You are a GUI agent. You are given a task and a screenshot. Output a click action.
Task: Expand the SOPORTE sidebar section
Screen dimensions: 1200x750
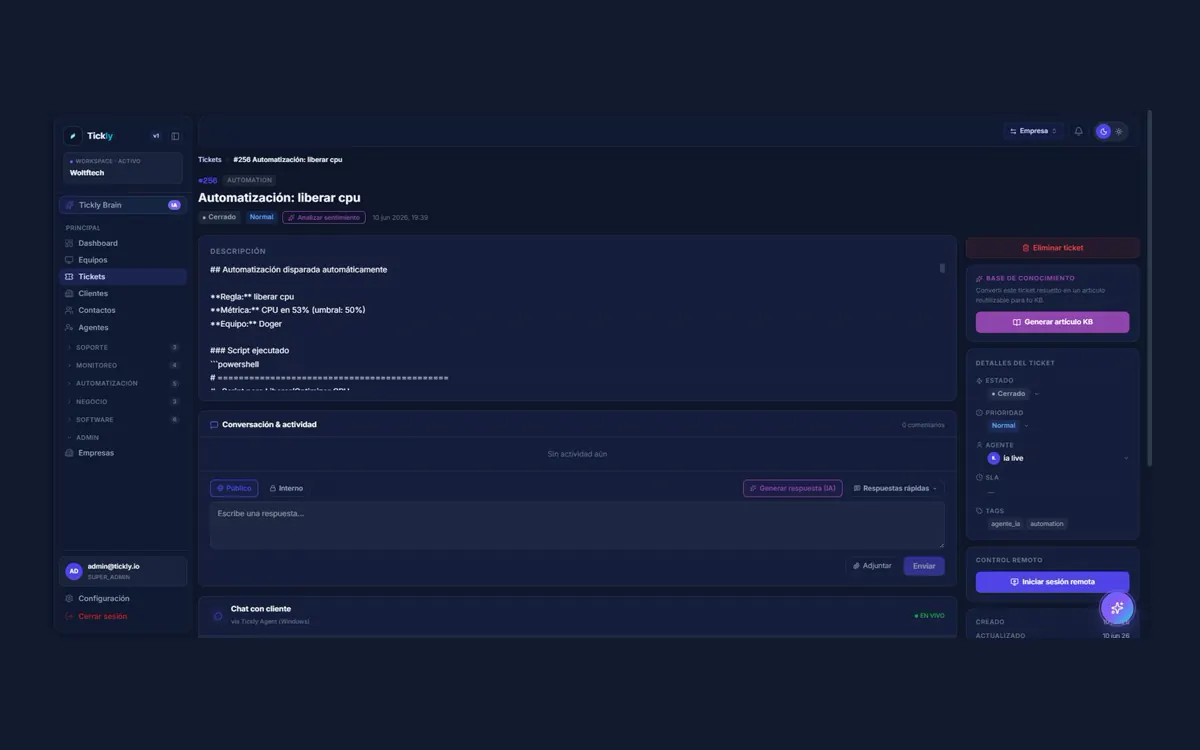tap(123, 347)
